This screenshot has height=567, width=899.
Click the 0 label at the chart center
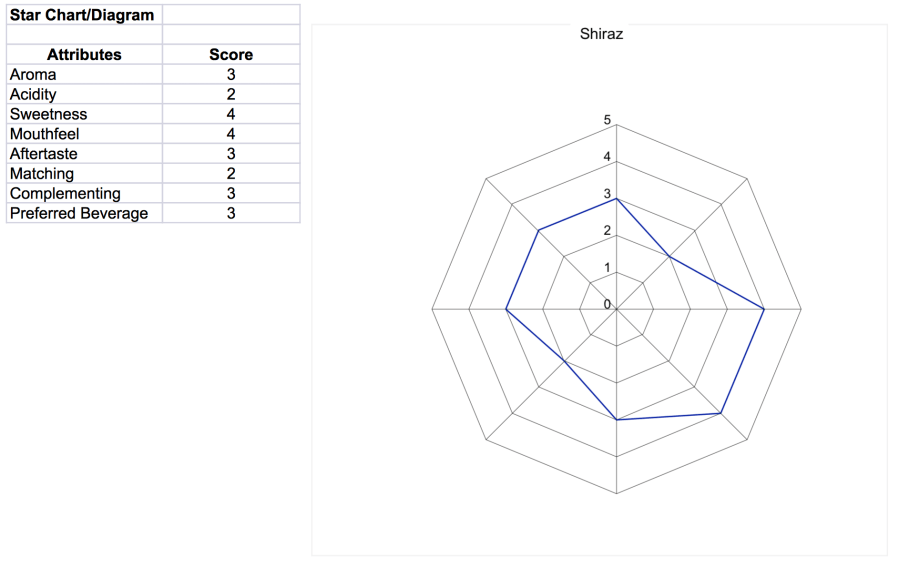[607, 304]
